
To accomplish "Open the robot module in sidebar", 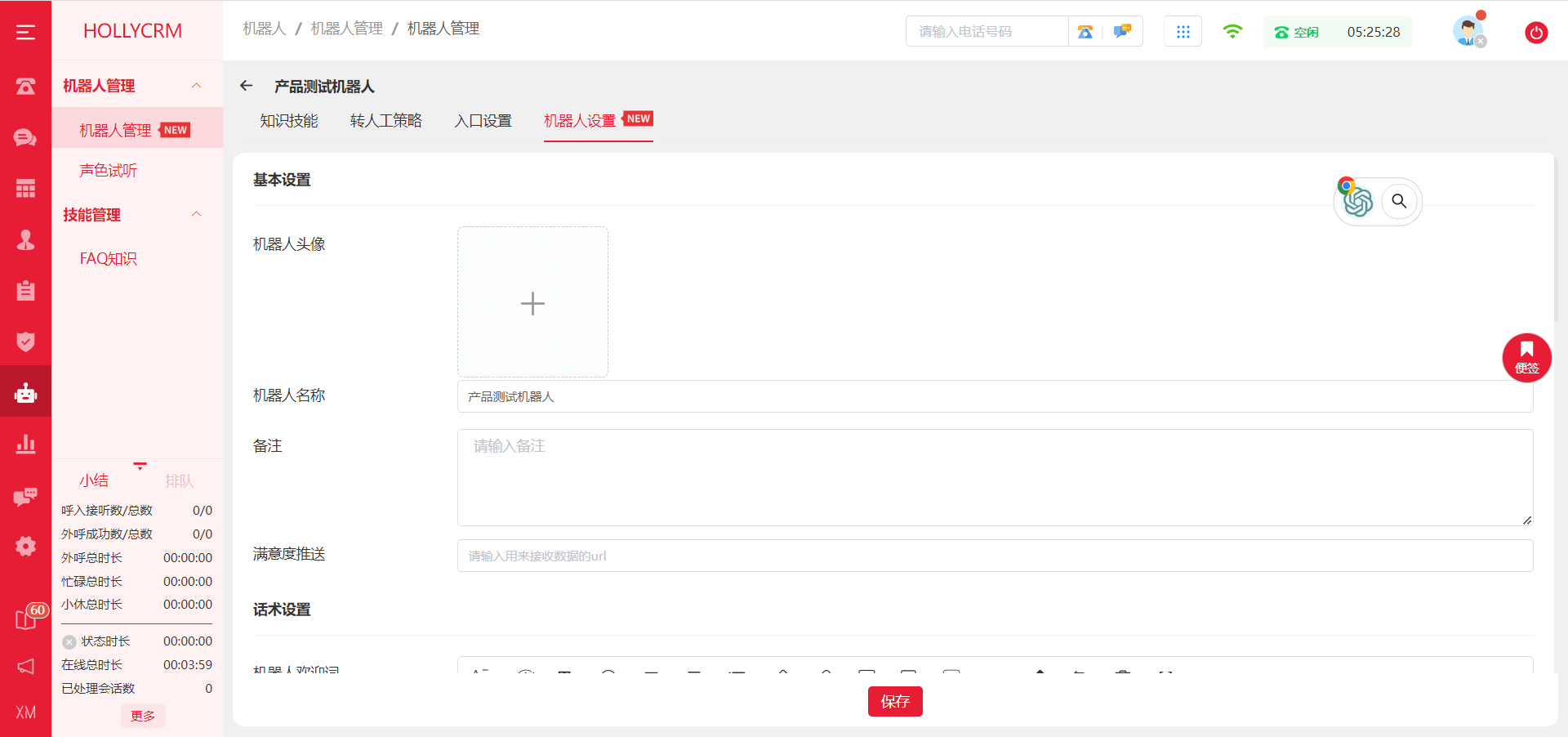I will pos(25,393).
